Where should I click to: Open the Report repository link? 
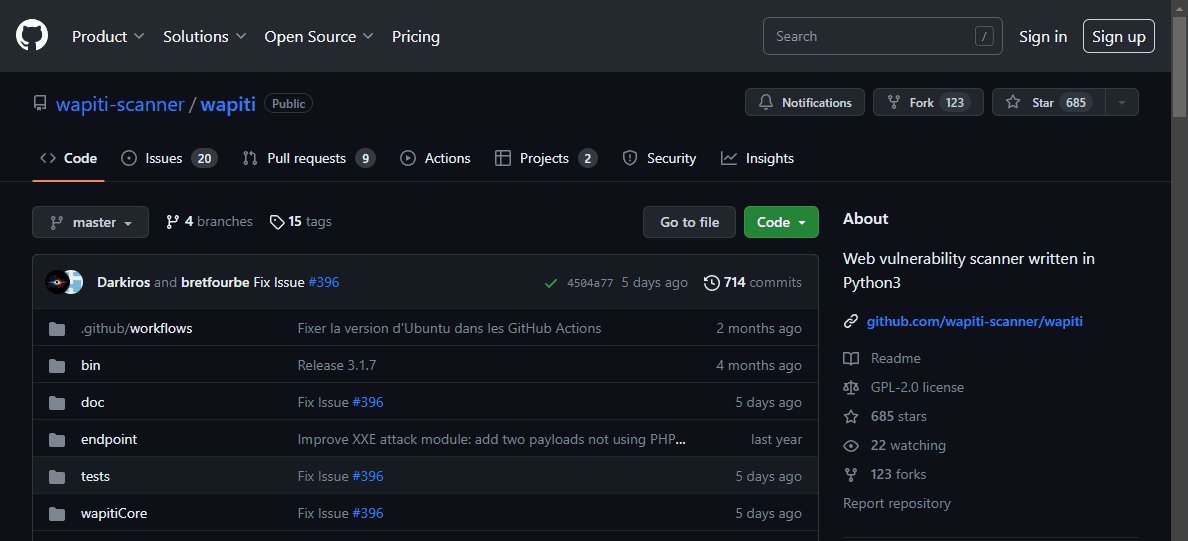896,503
